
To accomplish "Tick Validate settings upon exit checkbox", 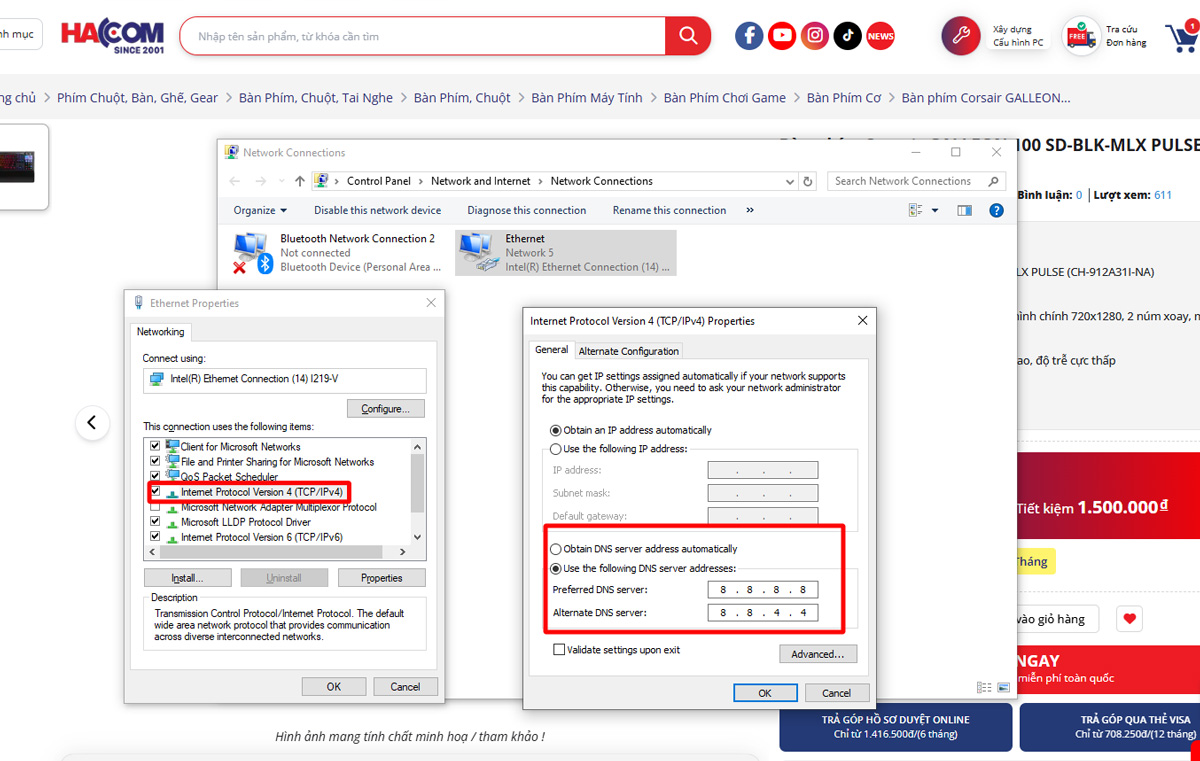I will (559, 650).
